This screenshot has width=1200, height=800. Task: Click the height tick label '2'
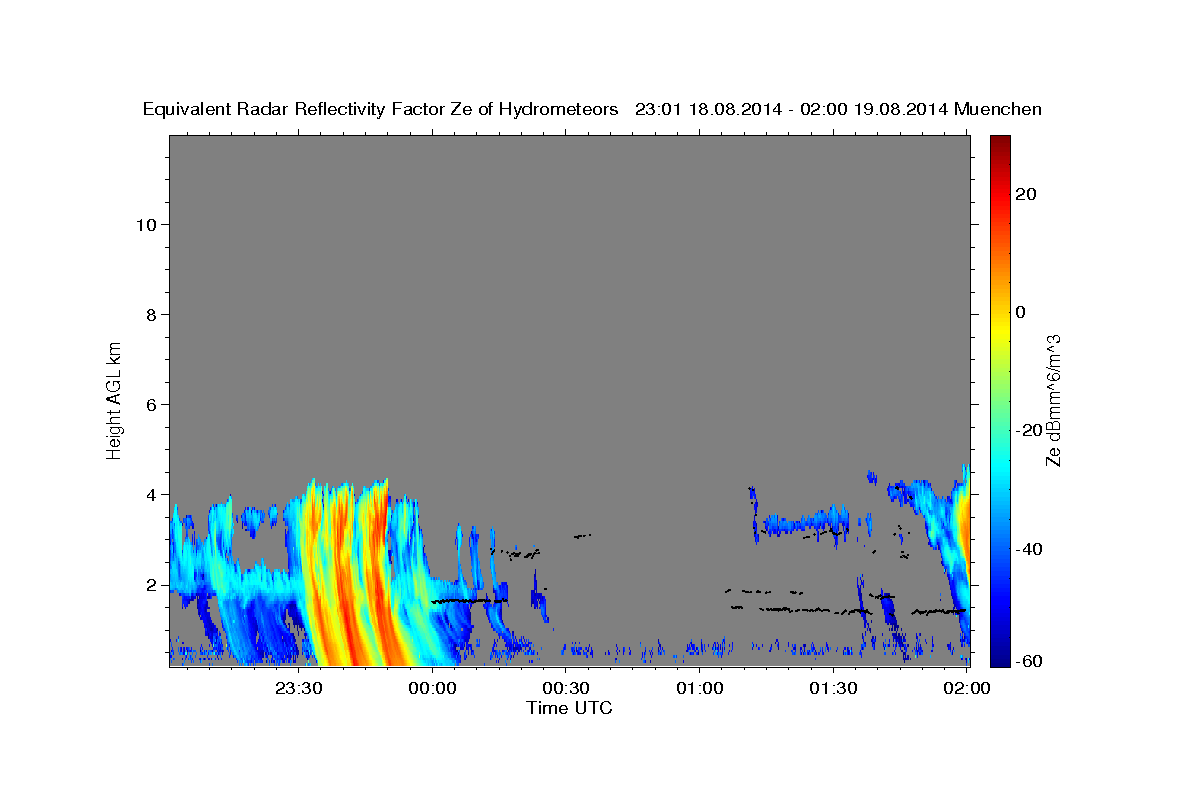pyautogui.click(x=151, y=584)
